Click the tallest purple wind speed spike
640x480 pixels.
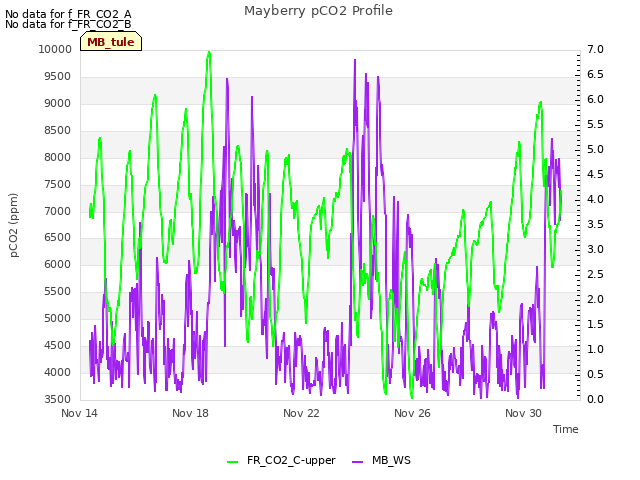[355, 60]
